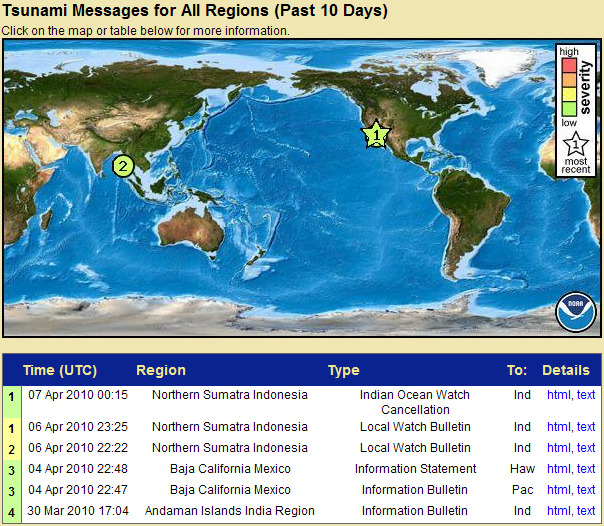The width and height of the screenshot is (604, 526).
Task: Click the red high severity swatch
Action: tap(569, 65)
